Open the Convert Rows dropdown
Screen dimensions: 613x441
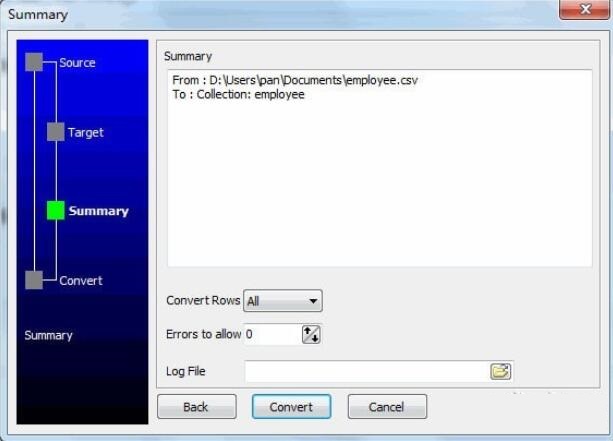[x=283, y=301]
